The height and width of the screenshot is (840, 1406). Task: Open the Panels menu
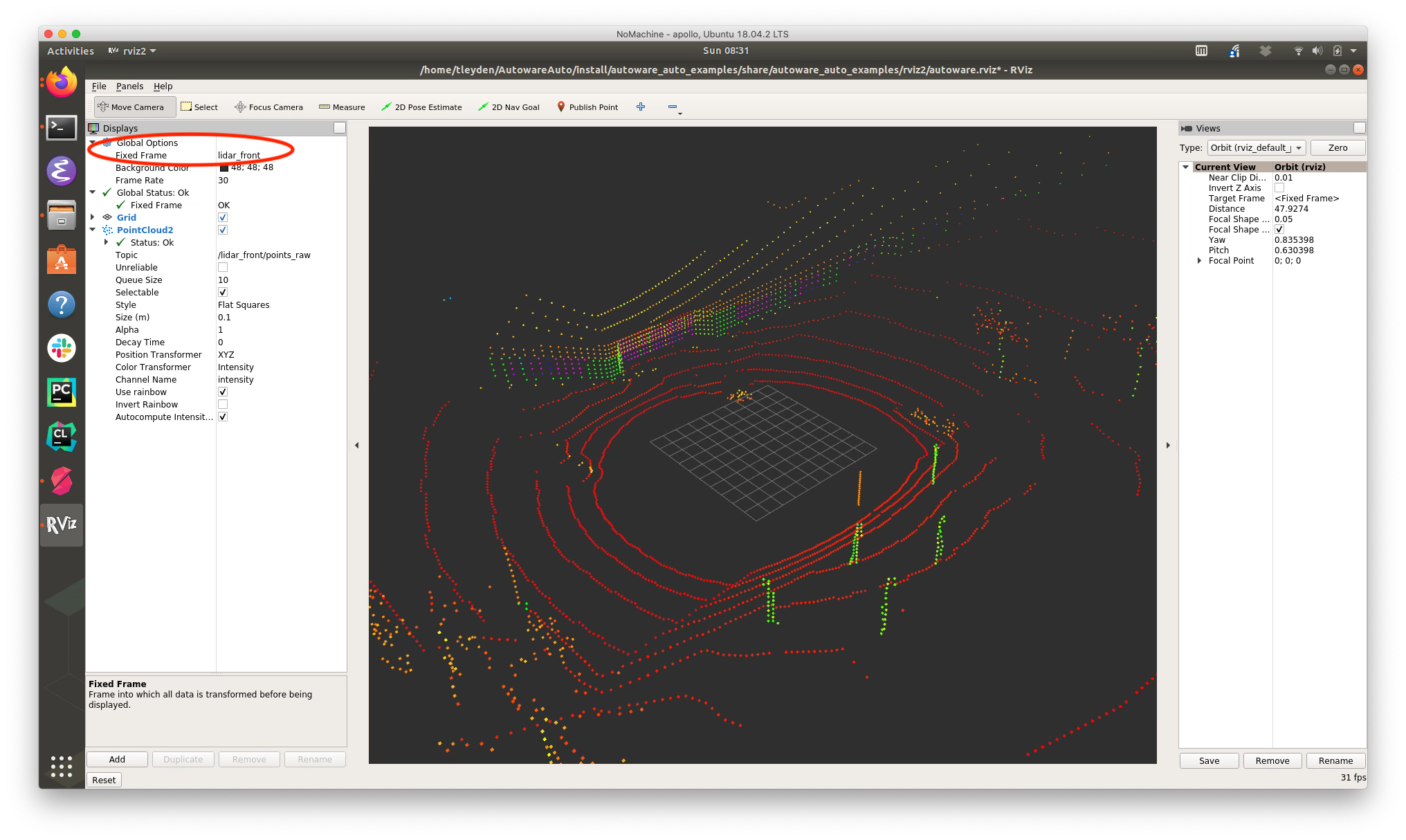(129, 86)
